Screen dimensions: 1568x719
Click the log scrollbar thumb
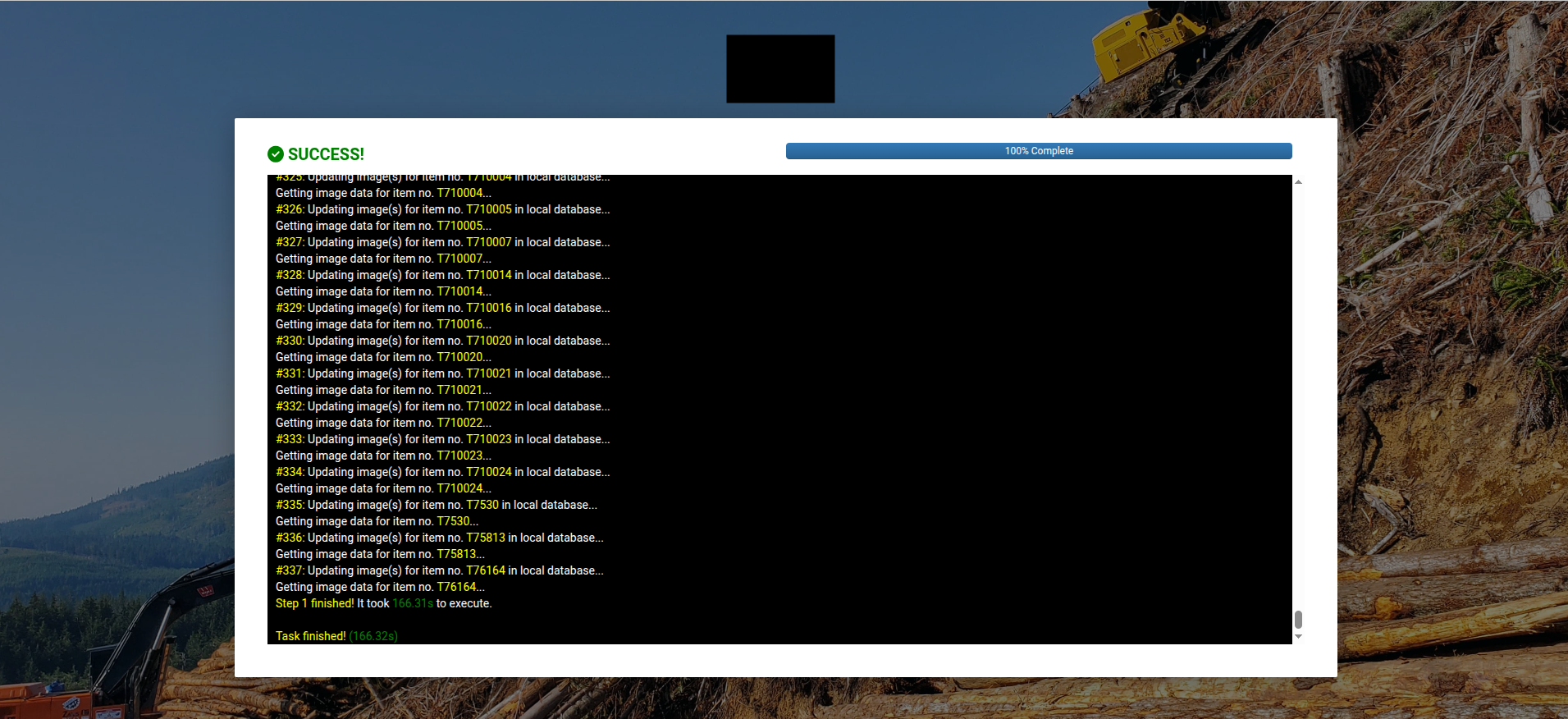coord(1298,619)
